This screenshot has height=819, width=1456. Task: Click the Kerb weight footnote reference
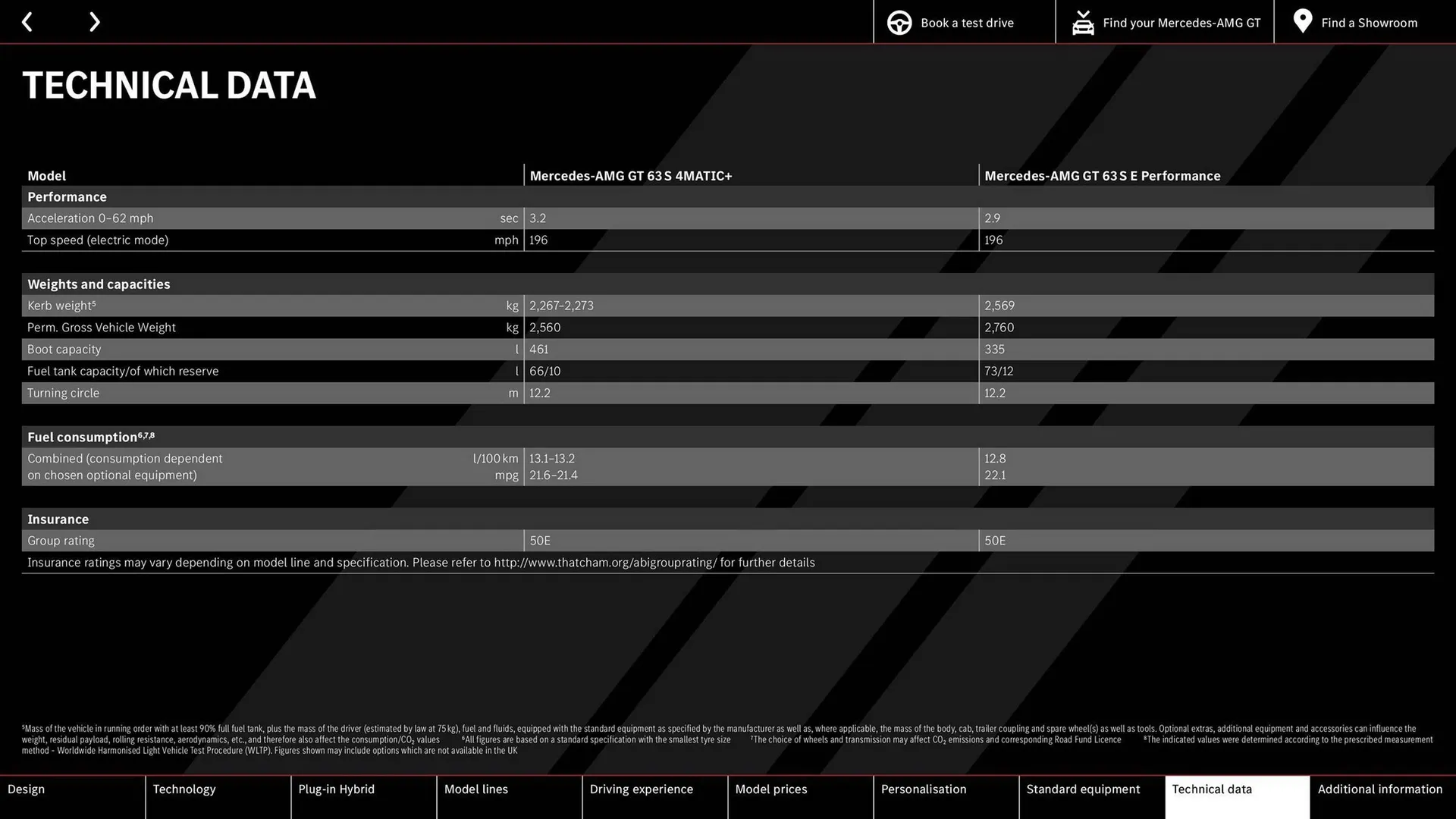[x=94, y=302]
